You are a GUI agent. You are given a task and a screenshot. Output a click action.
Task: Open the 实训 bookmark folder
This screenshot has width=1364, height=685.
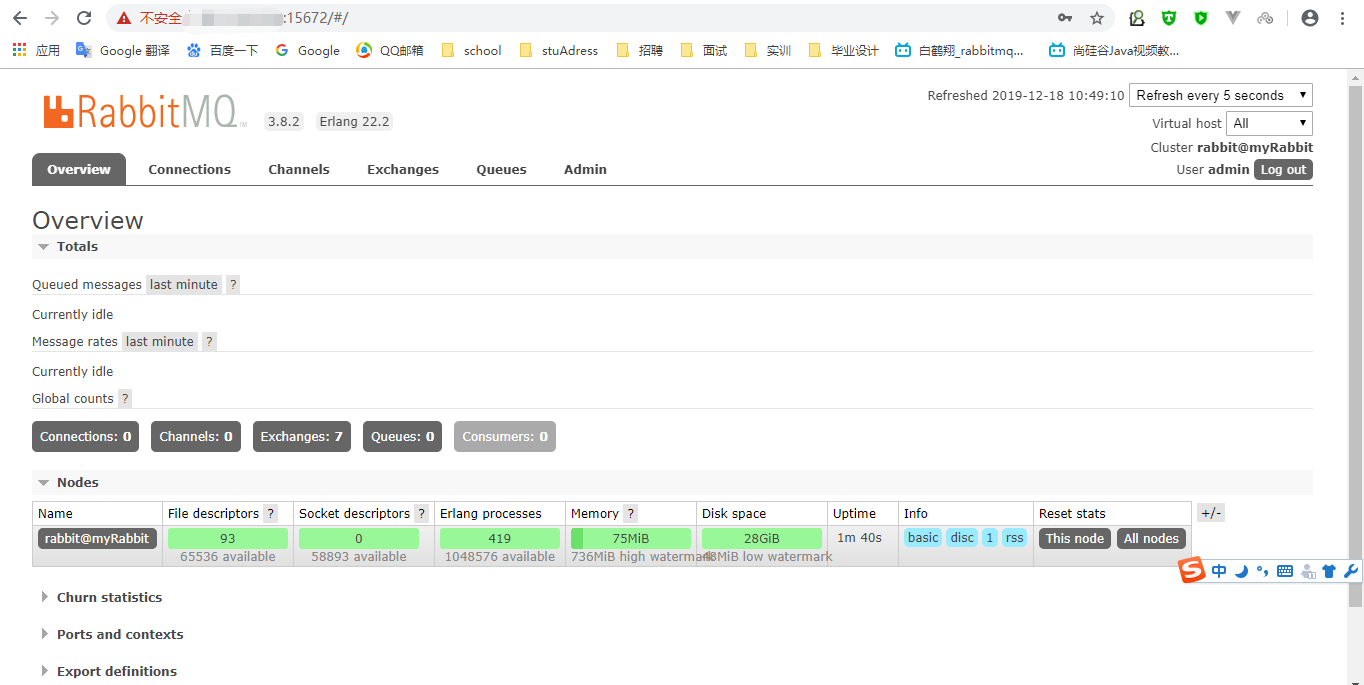tap(767, 50)
